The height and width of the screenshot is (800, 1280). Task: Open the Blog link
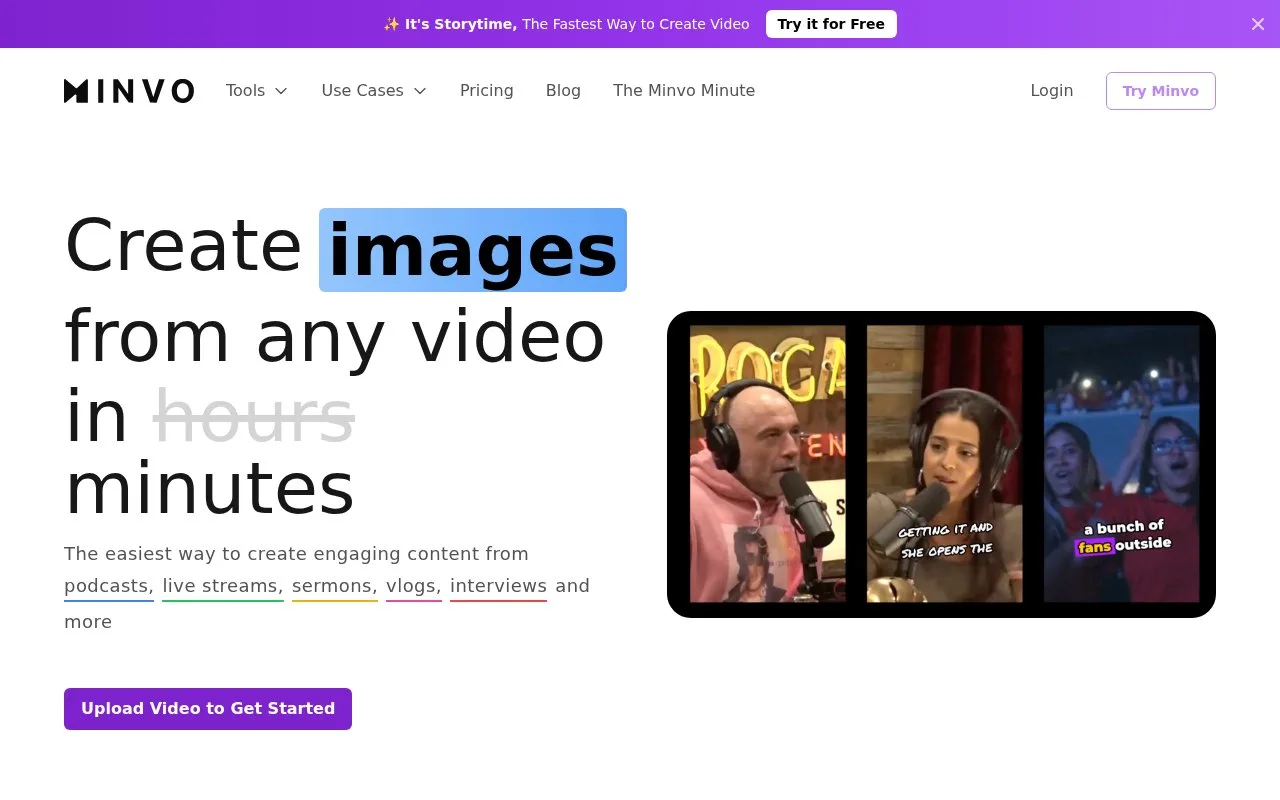pyautogui.click(x=563, y=90)
